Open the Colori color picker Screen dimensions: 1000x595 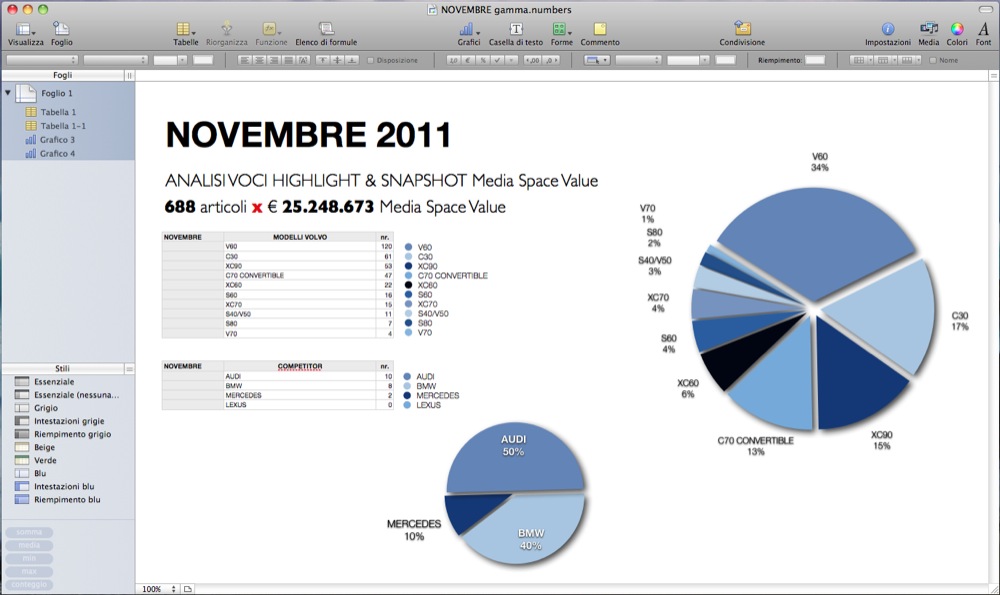coord(957,30)
